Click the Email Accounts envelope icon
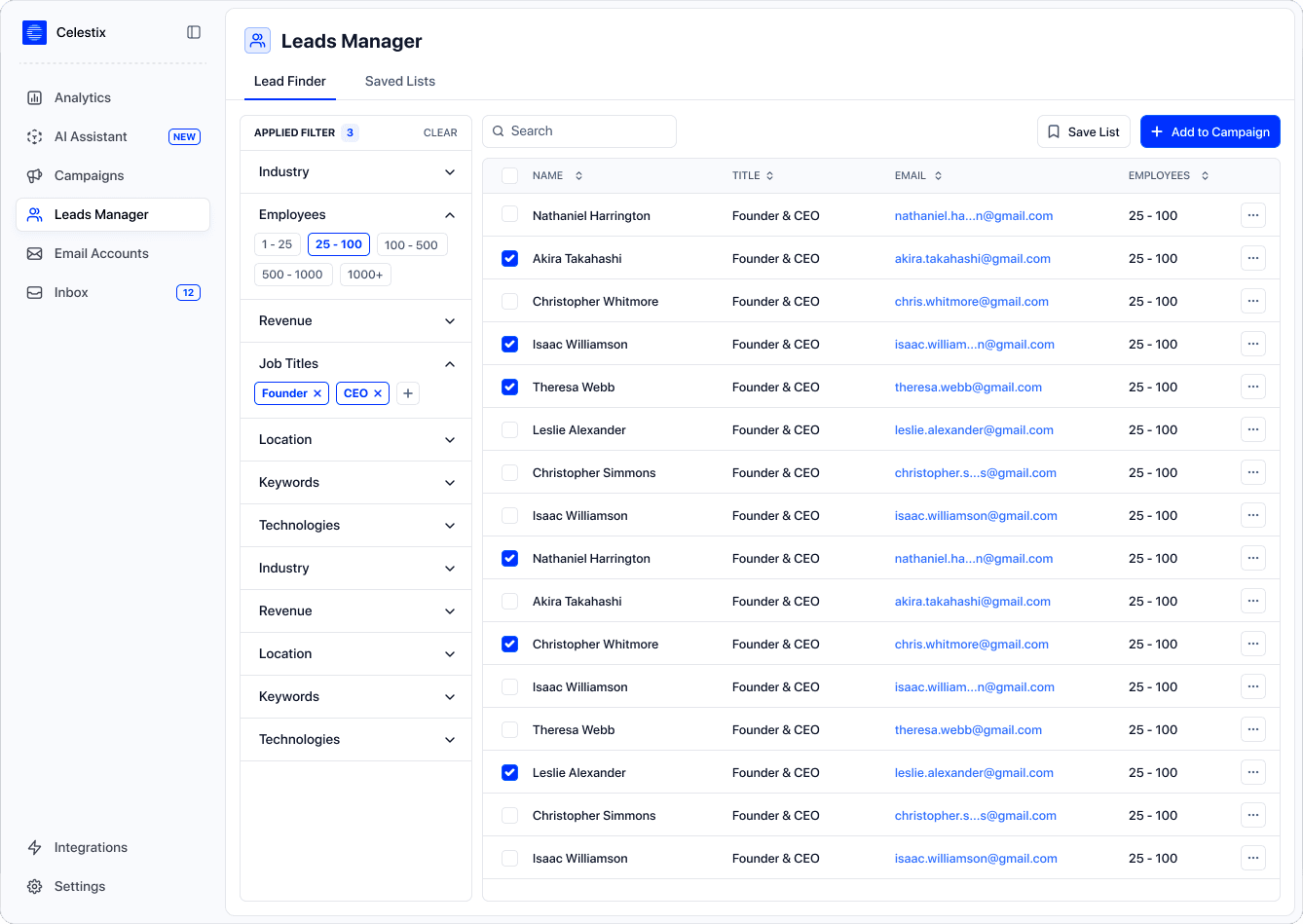The width and height of the screenshot is (1303, 924). [x=35, y=253]
